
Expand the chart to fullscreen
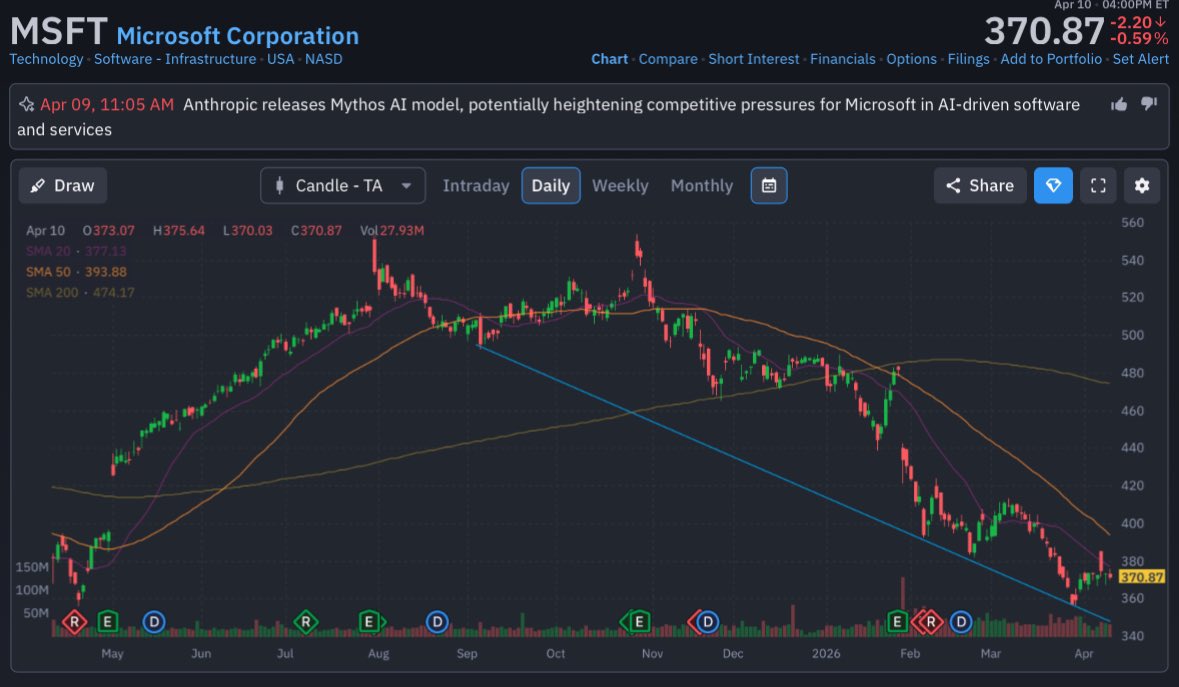tap(1098, 186)
